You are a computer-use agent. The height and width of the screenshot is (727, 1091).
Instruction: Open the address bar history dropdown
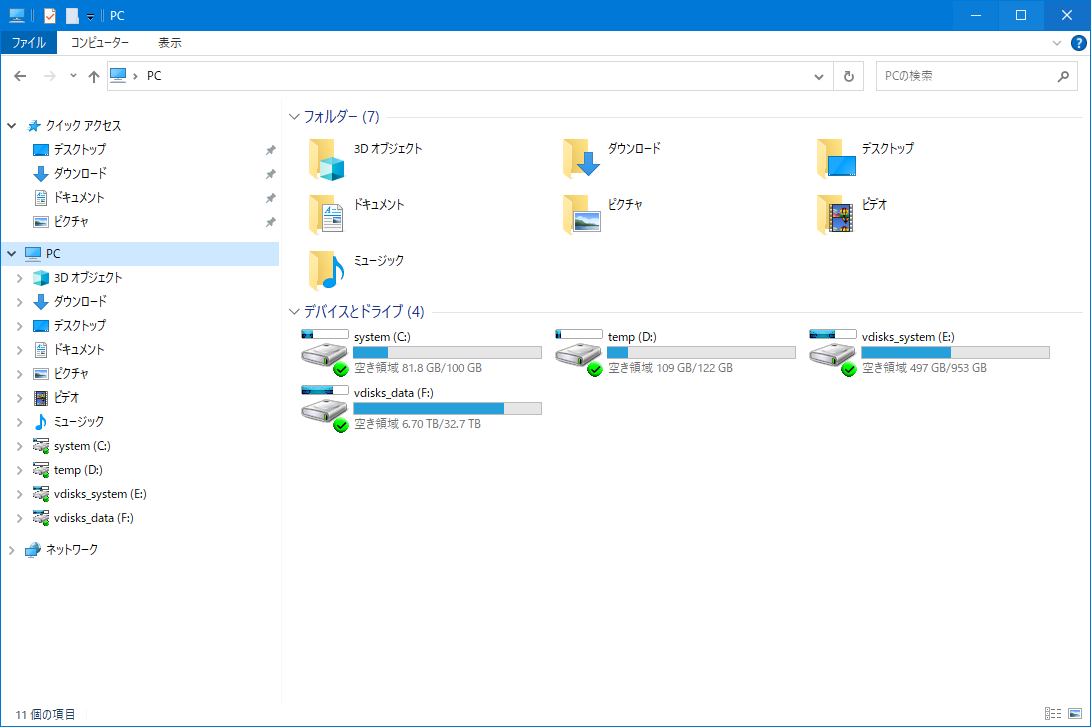(x=819, y=77)
